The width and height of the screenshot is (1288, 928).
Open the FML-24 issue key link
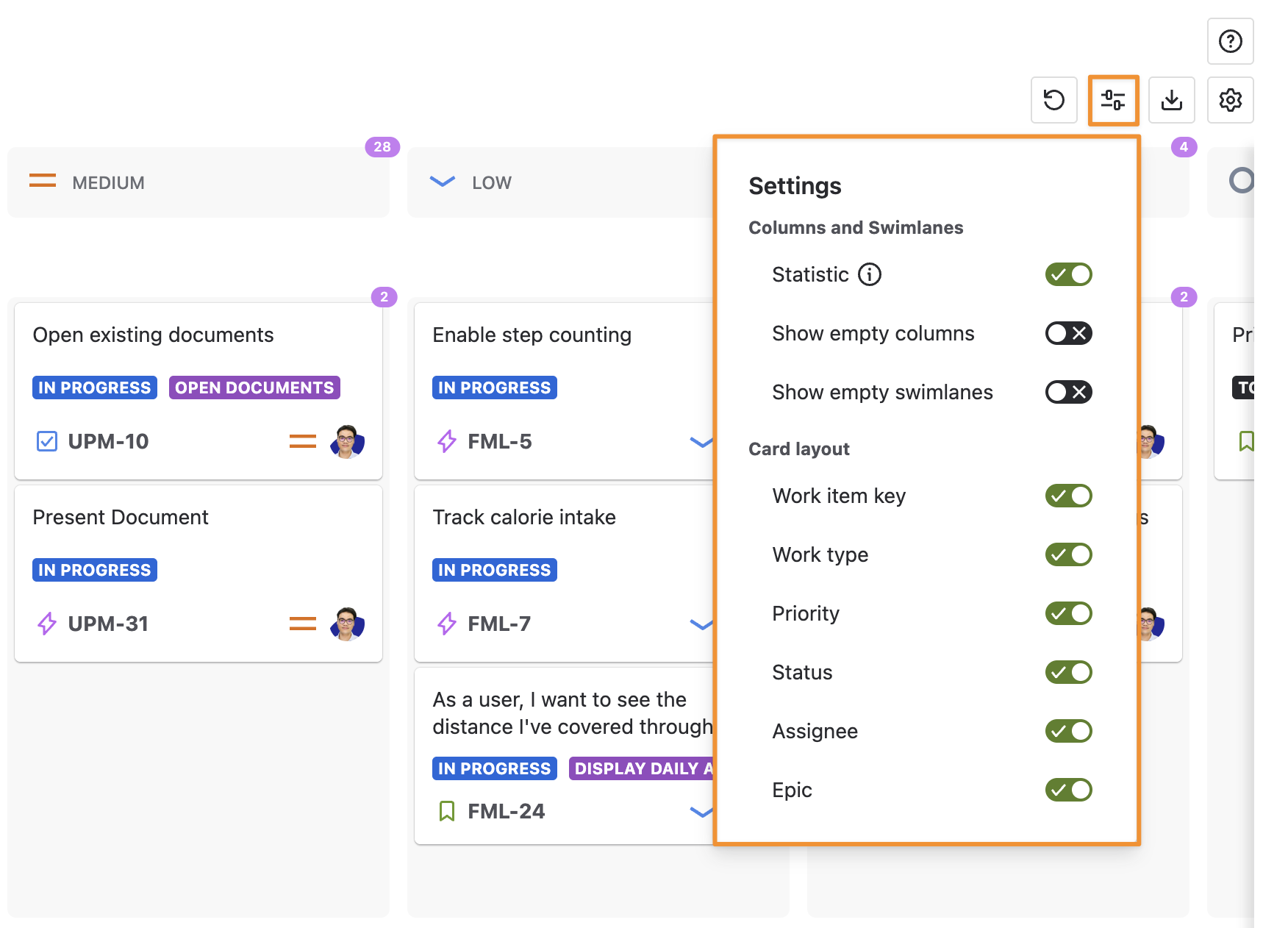(x=506, y=811)
